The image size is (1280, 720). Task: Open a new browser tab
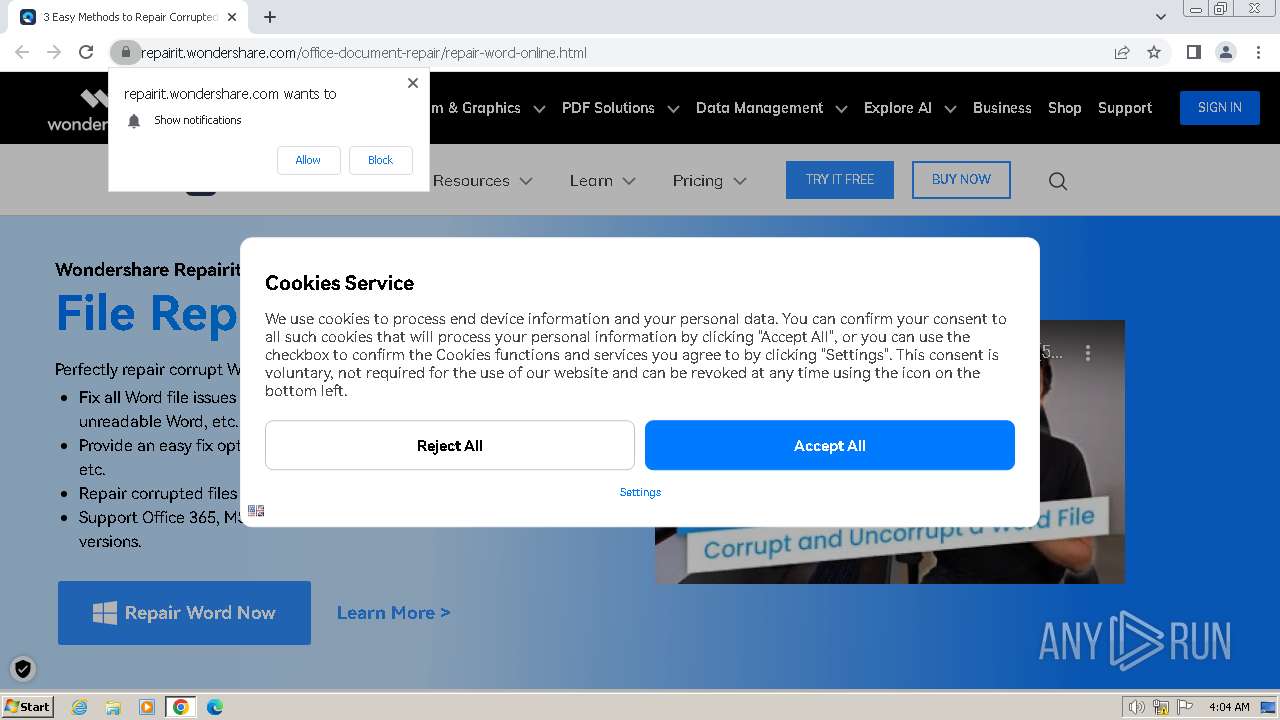[x=270, y=17]
